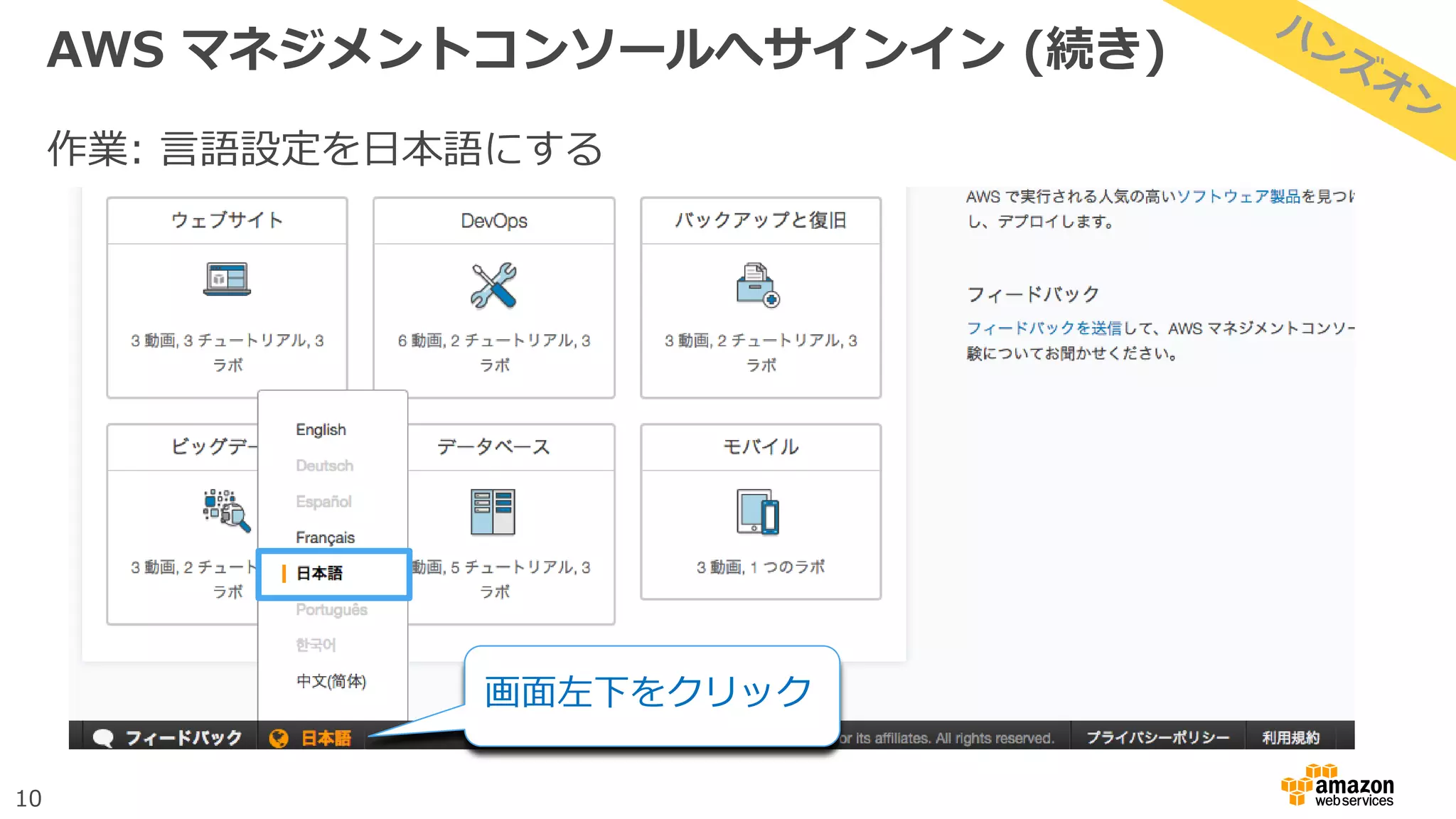The width and height of the screenshot is (1456, 819).
Task: Click the モバイル devices icon
Action: 758,512
